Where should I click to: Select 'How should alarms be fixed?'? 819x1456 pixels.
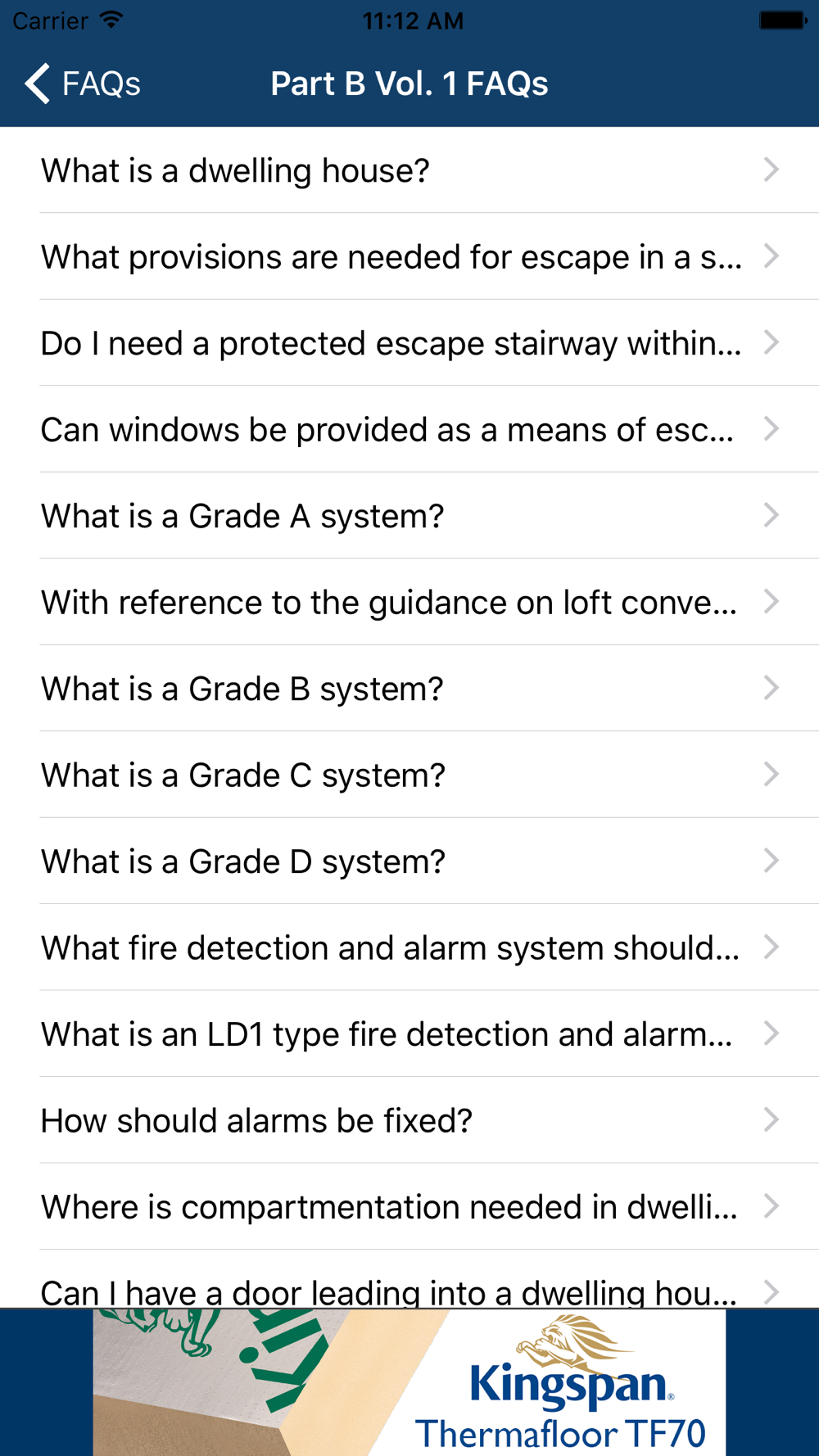pos(409,1120)
